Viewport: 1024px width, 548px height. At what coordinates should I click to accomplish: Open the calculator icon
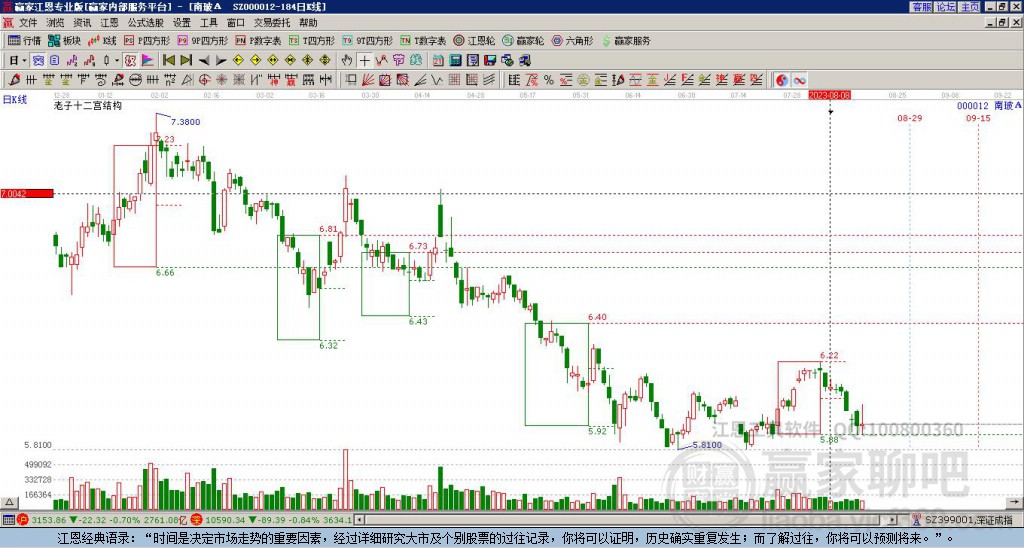pyautogui.click(x=456, y=61)
